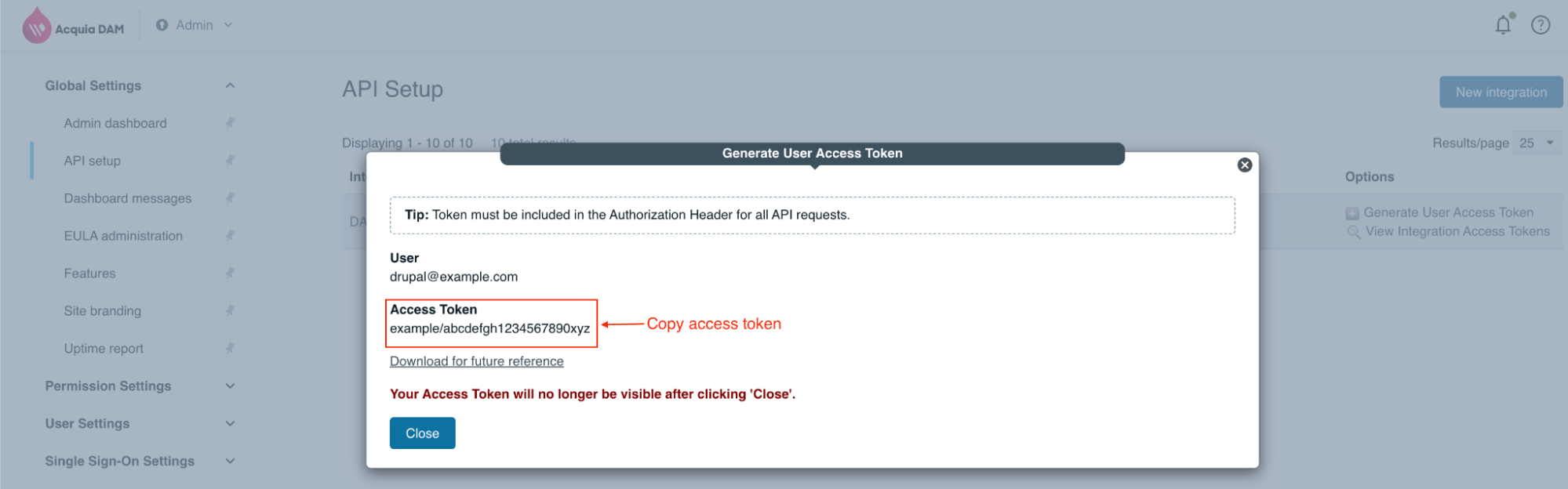Open the Results/page dropdown
The height and width of the screenshot is (489, 1568).
(x=1537, y=143)
